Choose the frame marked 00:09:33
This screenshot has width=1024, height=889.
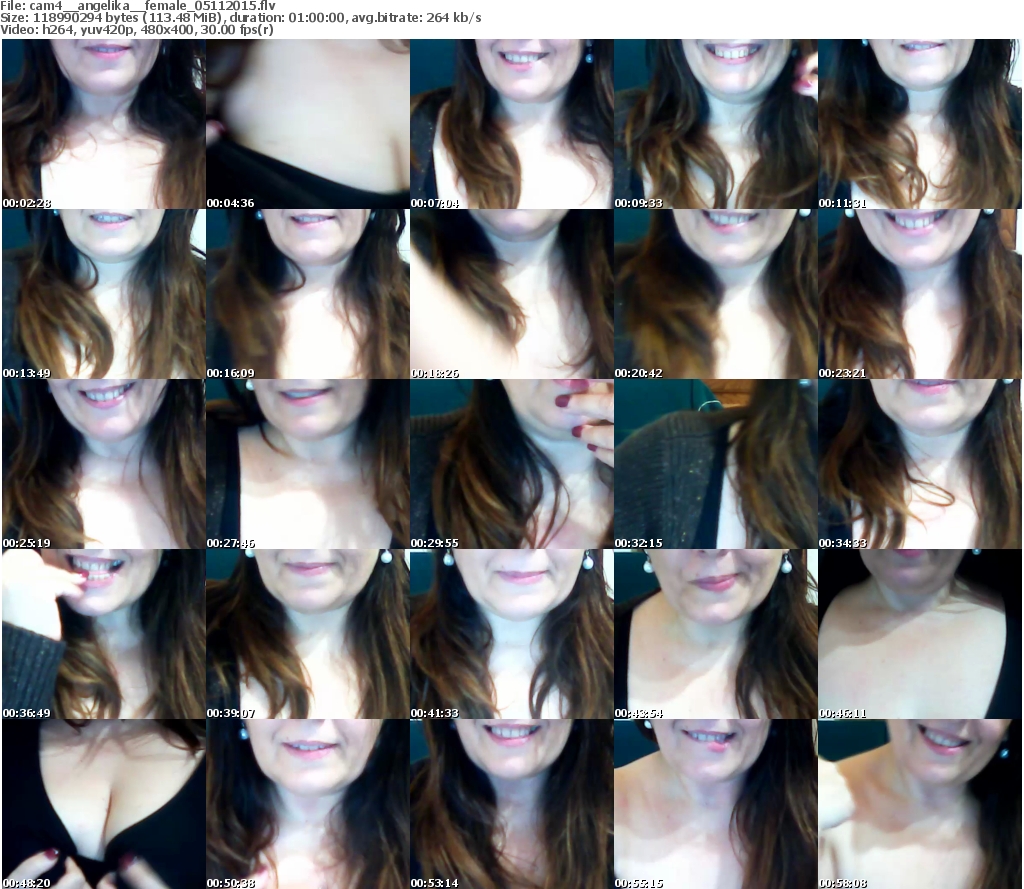(x=715, y=124)
